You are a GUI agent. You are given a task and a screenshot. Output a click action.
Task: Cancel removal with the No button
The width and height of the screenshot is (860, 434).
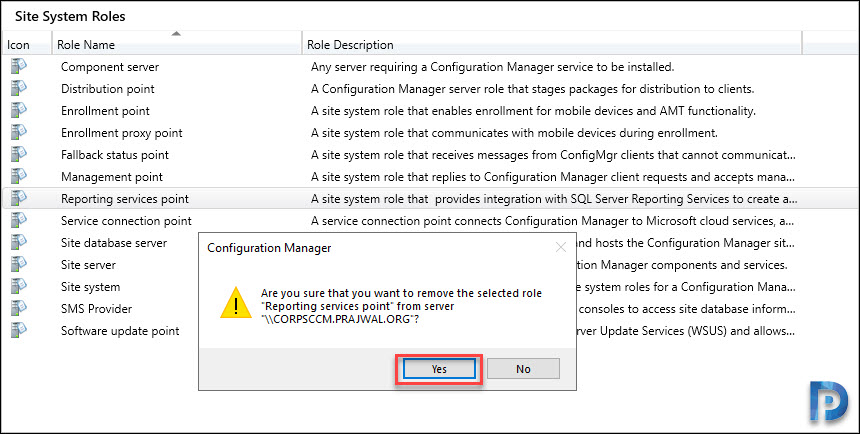(523, 369)
